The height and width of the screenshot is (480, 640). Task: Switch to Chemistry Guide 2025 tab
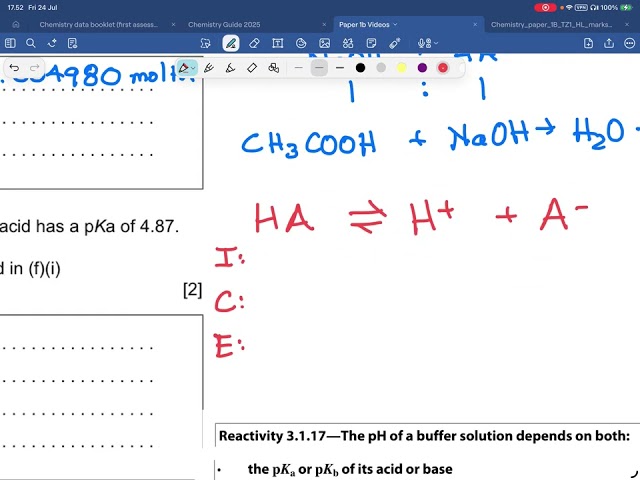coord(224,24)
